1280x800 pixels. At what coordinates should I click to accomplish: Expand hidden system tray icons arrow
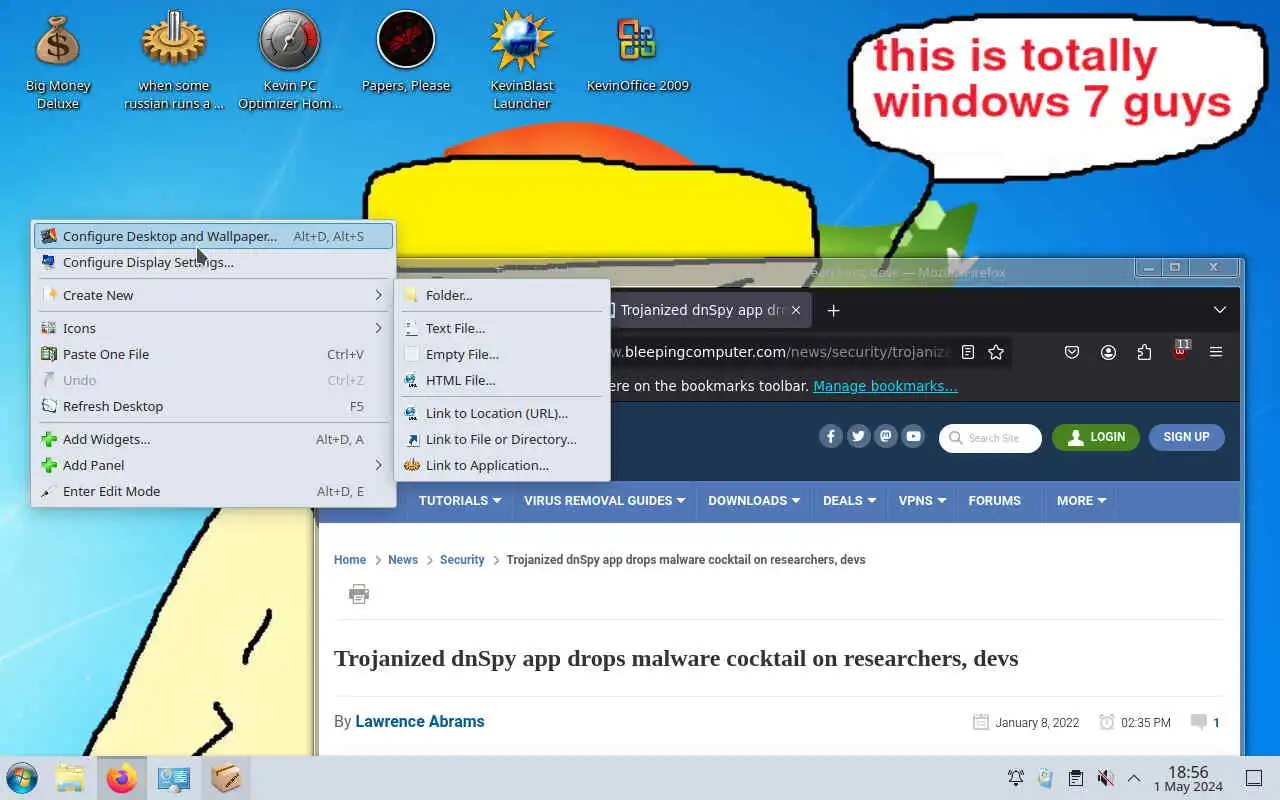tap(1134, 778)
